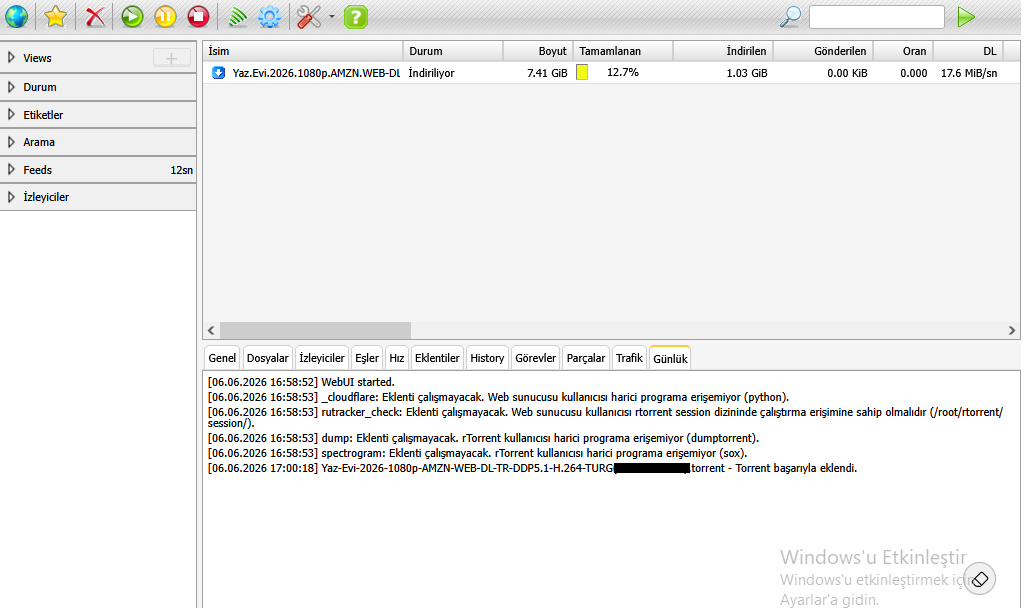1024x608 pixels.
Task: Click the blue download status icon of torrent
Action: click(x=218, y=73)
